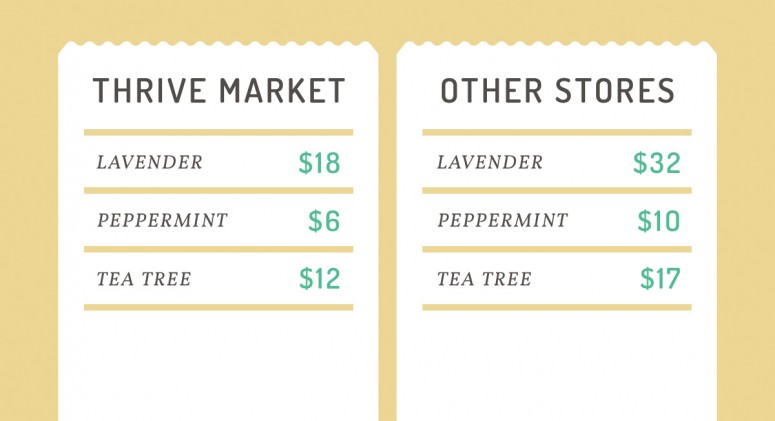The width and height of the screenshot is (775, 421).
Task: Click the $6 peppermint price
Action: coord(324,220)
